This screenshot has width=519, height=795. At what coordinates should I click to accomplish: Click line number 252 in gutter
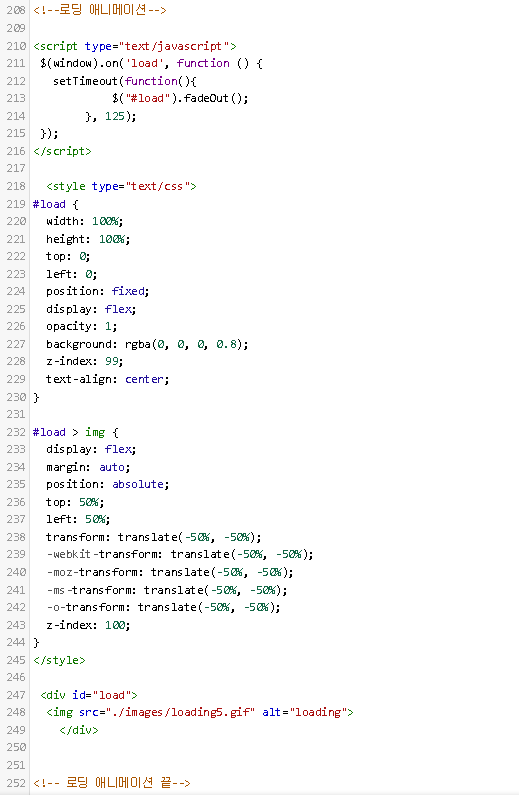point(16,783)
